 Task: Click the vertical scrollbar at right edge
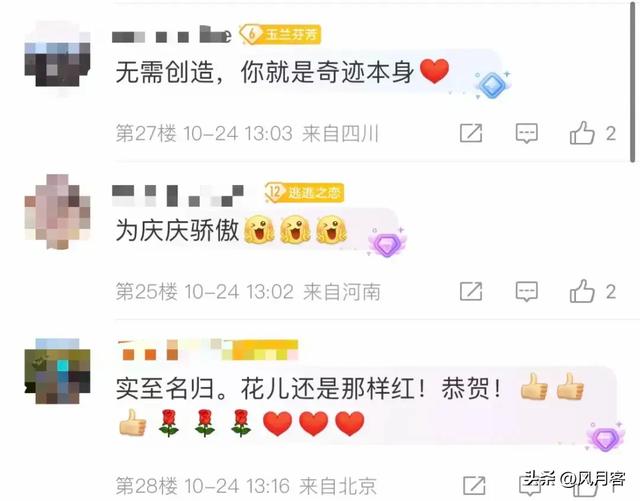(x=633, y=82)
